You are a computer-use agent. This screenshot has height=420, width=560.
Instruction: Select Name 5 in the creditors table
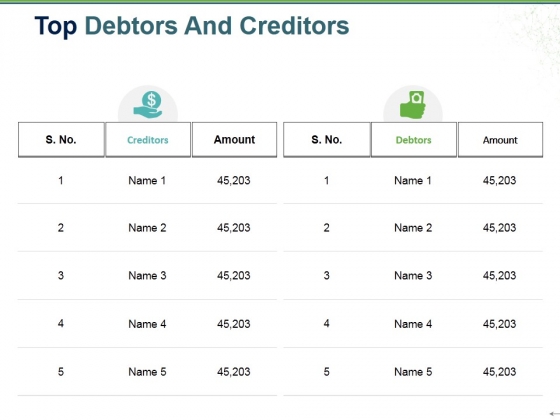pos(147,371)
